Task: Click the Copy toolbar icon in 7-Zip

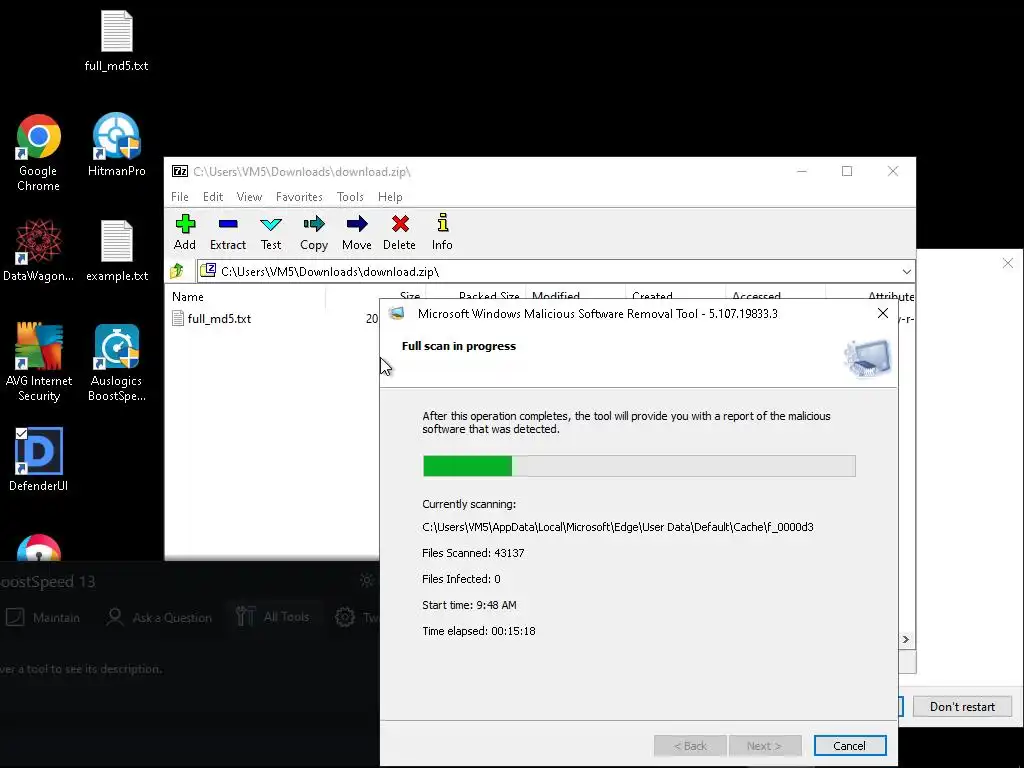Action: [x=313, y=232]
